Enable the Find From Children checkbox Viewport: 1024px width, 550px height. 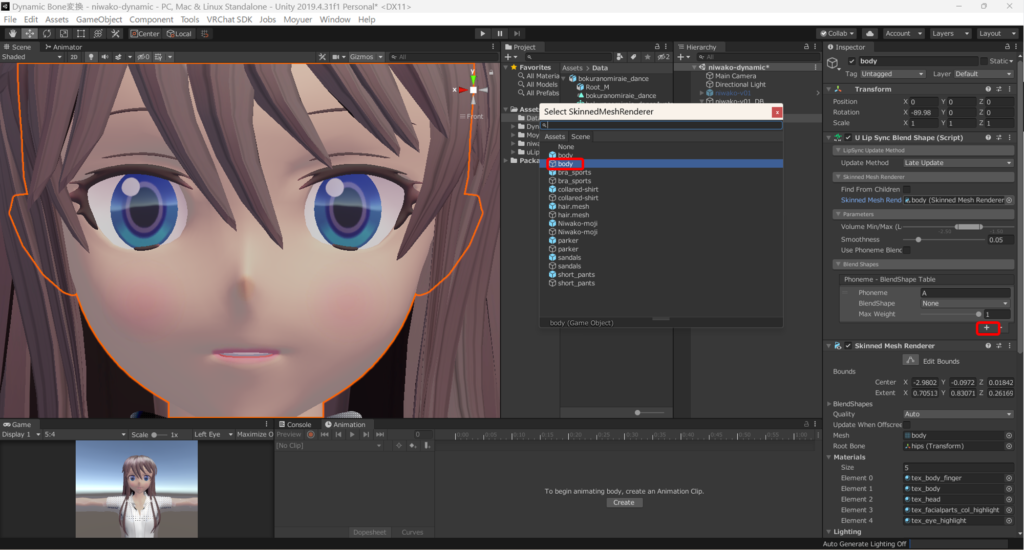906,188
